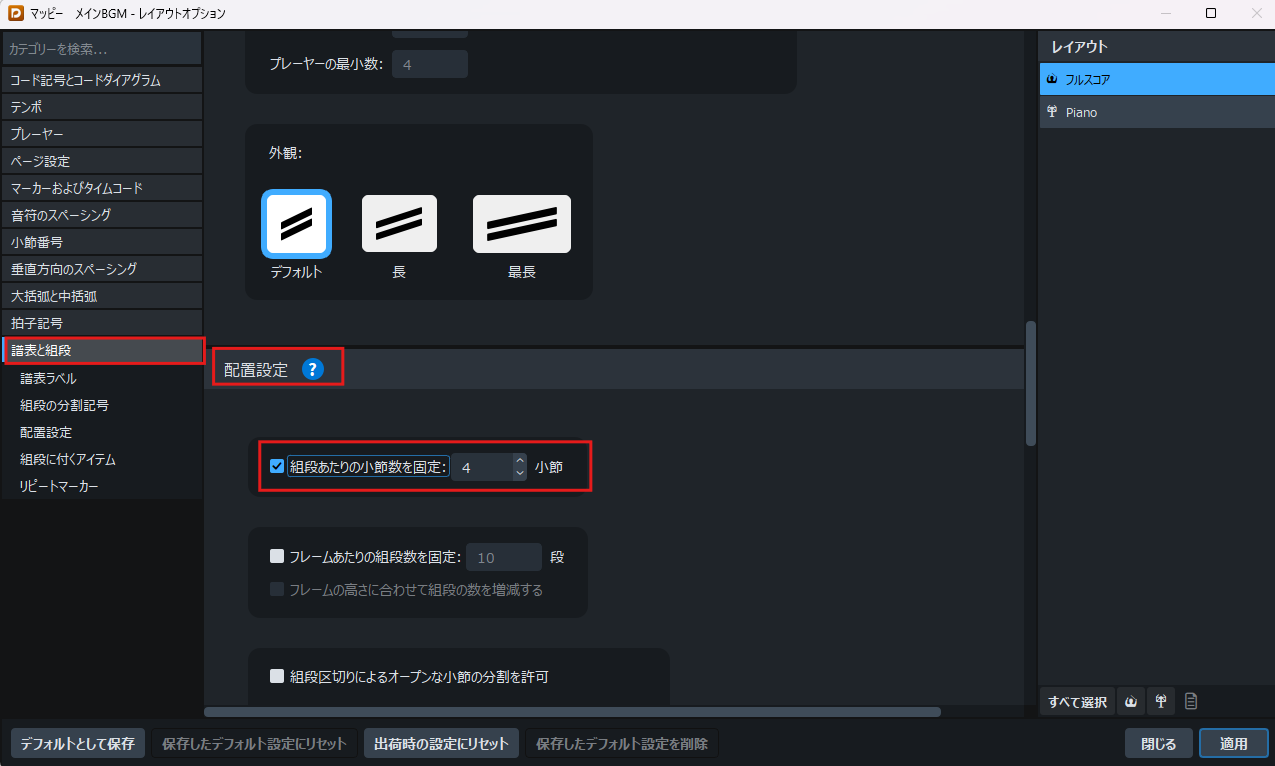The height and width of the screenshot is (766, 1275).
Task: Enable フレームあたりの組段数を固定 checkbox
Action: (x=277, y=557)
